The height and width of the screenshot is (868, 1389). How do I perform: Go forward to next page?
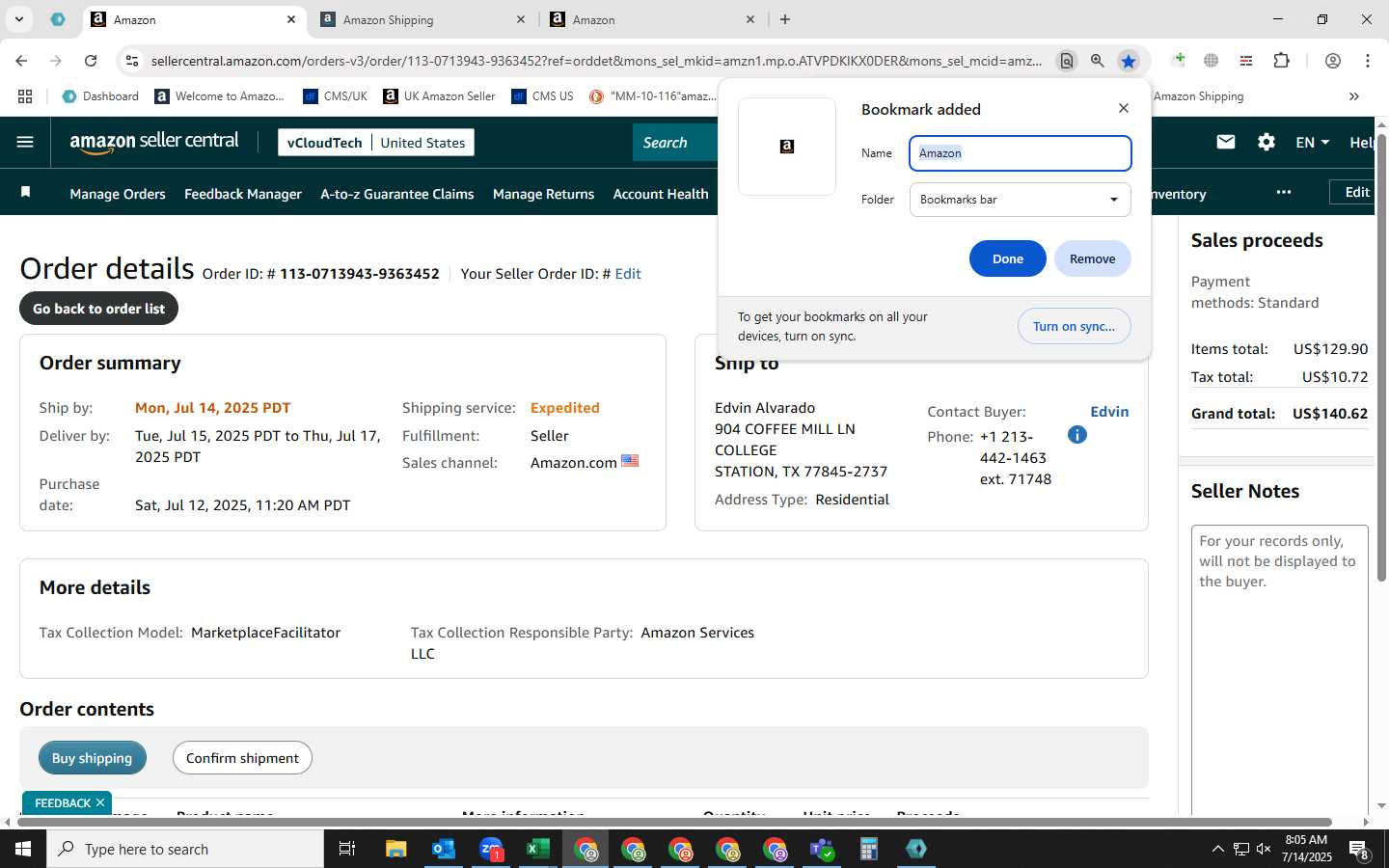coord(56,61)
